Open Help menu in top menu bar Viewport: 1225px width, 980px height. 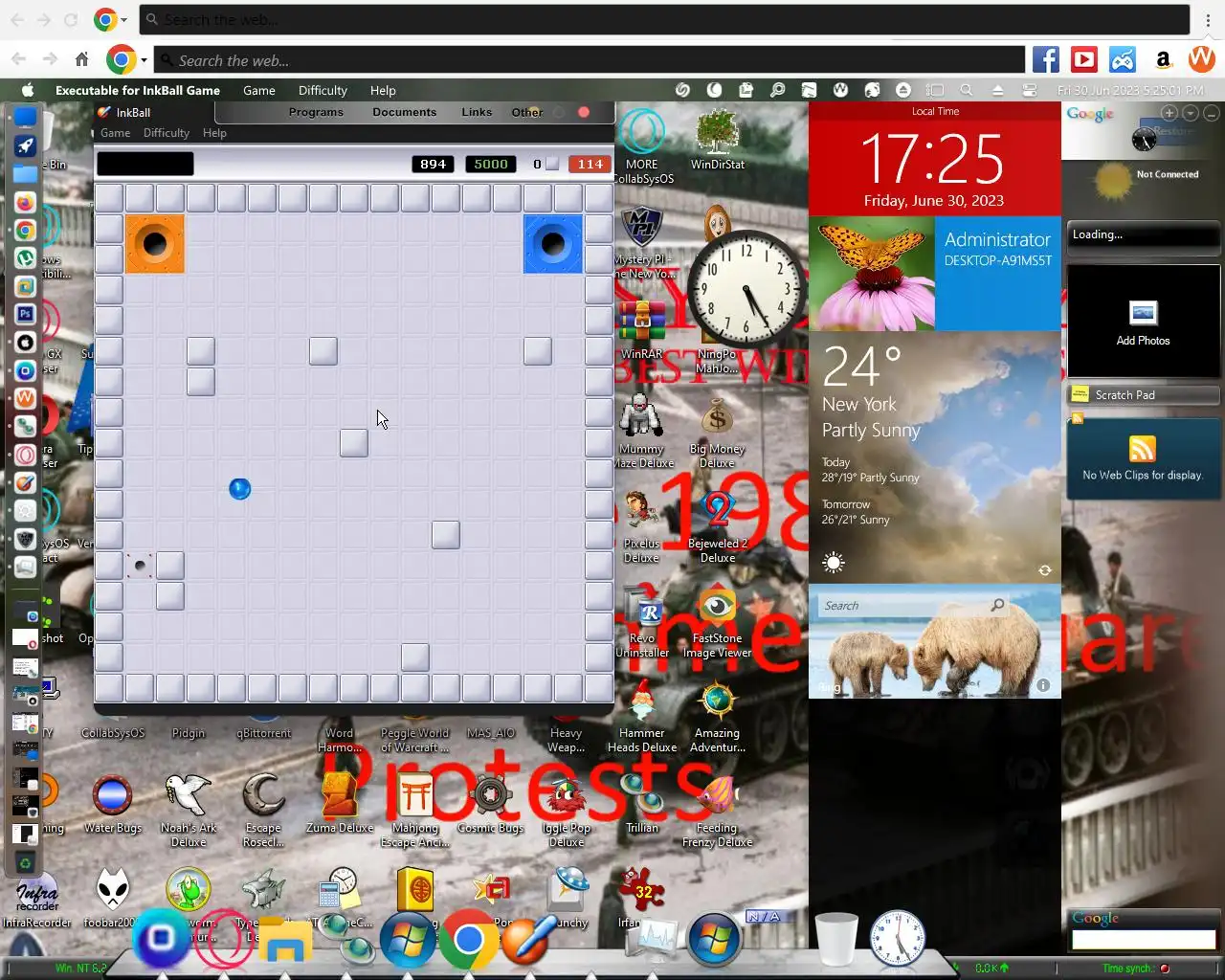click(383, 90)
